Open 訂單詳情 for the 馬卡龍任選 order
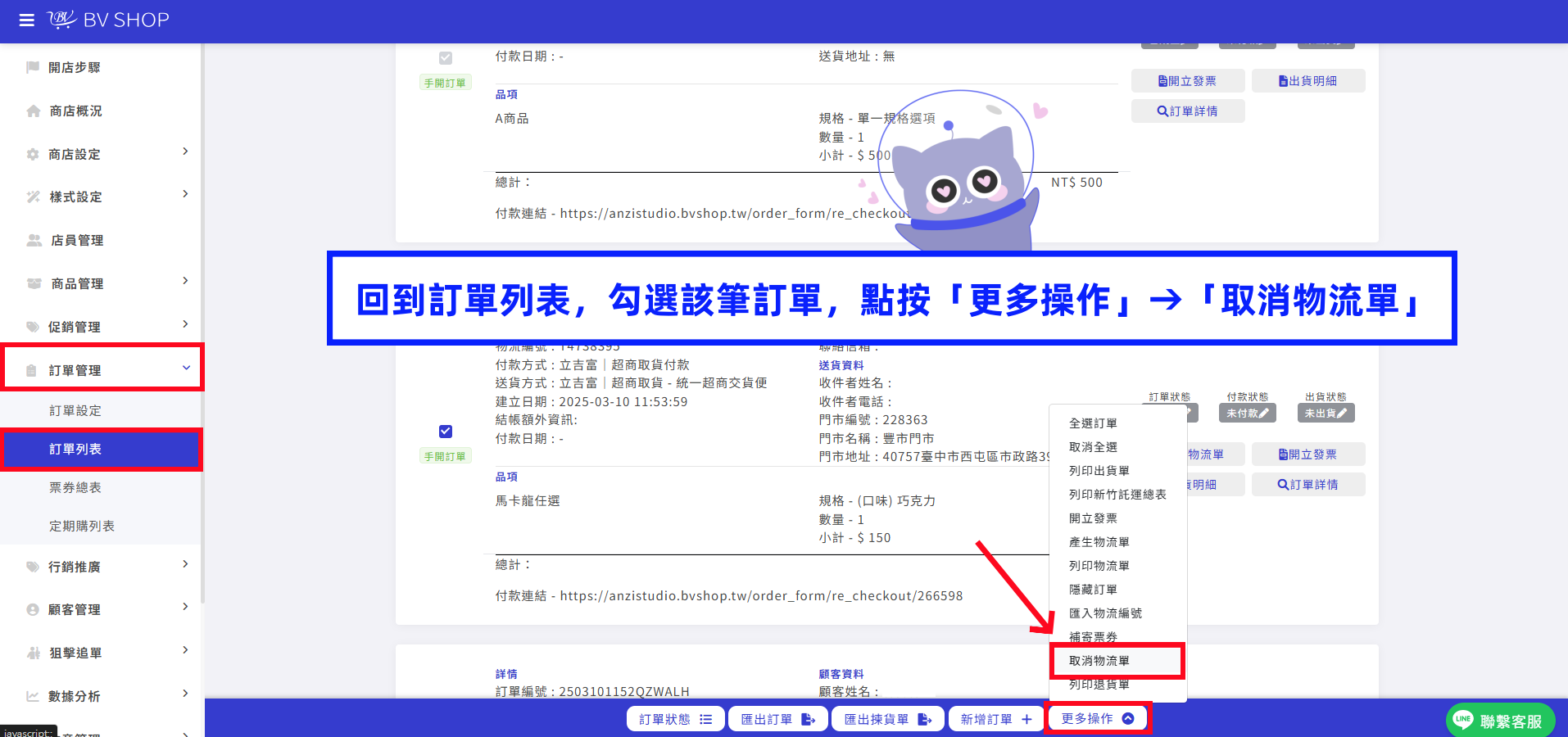Image resolution: width=1568 pixels, height=737 pixels. coord(1308,485)
